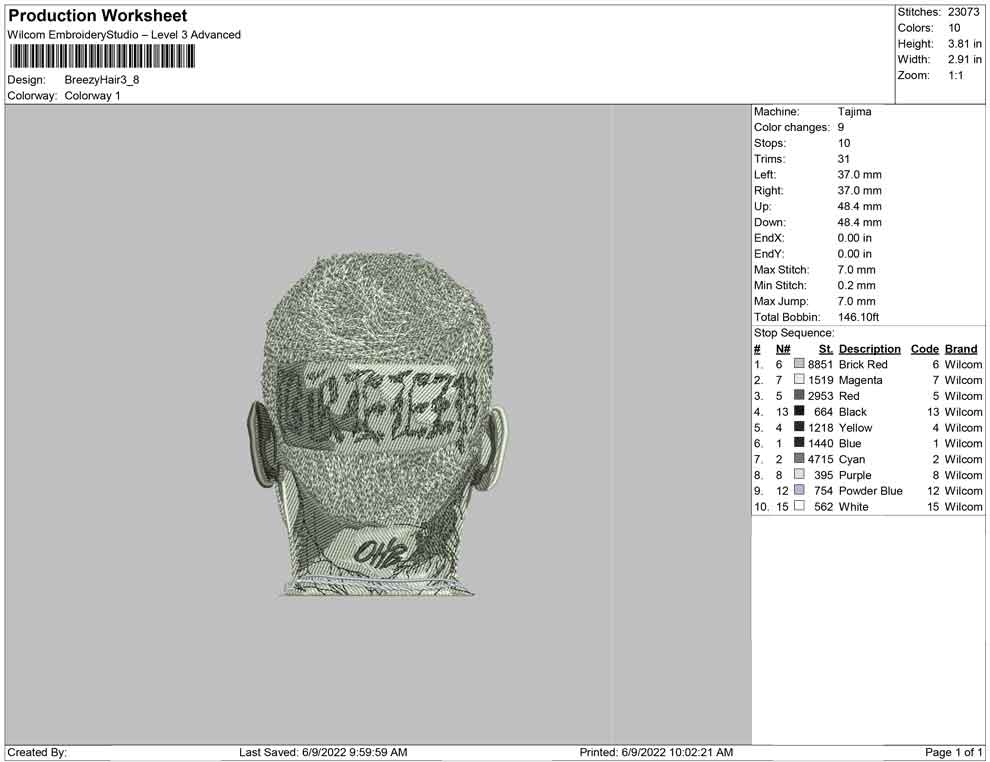Click the Black thread color swatch

pyautogui.click(x=799, y=412)
